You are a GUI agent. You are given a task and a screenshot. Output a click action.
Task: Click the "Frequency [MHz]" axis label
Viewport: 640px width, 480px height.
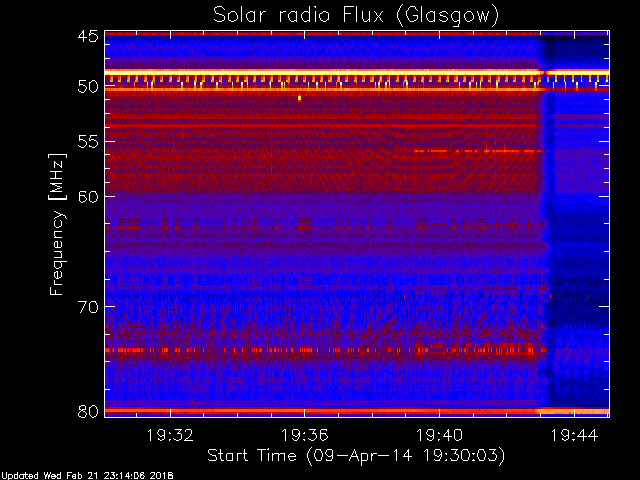[x=57, y=224]
